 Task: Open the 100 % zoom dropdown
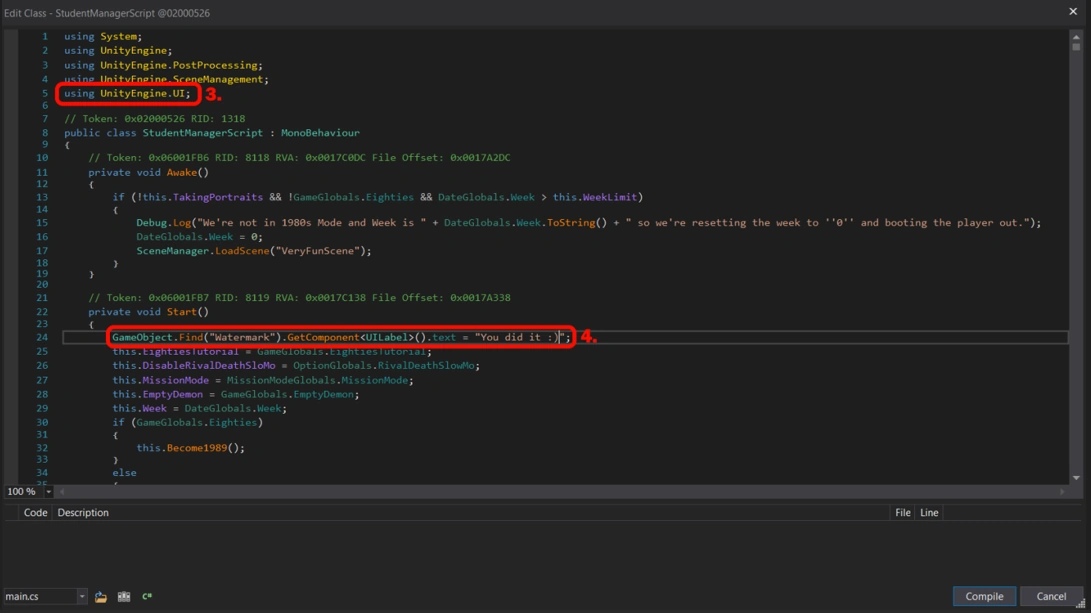tap(48, 492)
